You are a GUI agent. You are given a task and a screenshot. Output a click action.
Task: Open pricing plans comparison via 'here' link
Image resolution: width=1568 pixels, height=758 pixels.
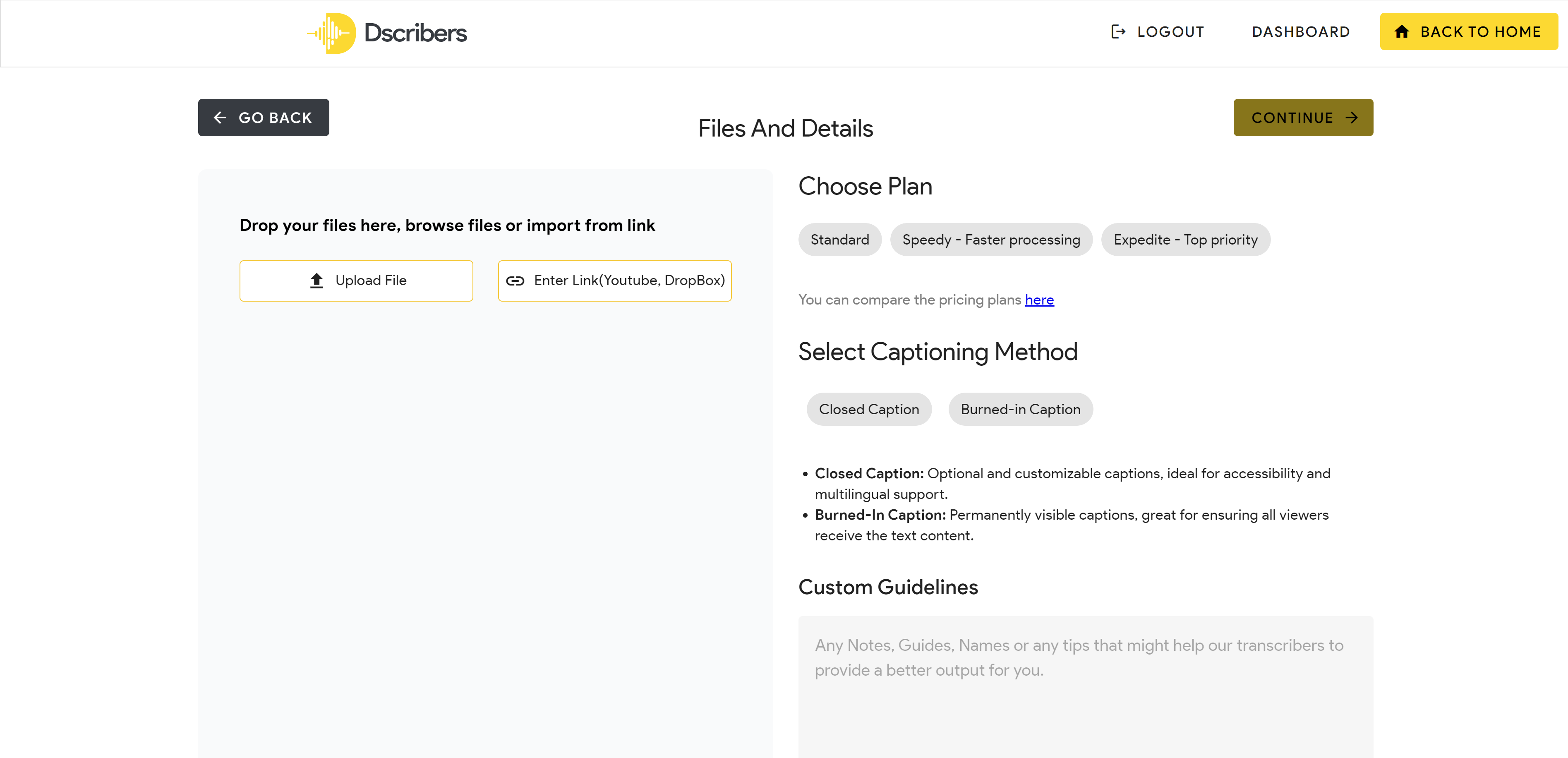[1038, 300]
